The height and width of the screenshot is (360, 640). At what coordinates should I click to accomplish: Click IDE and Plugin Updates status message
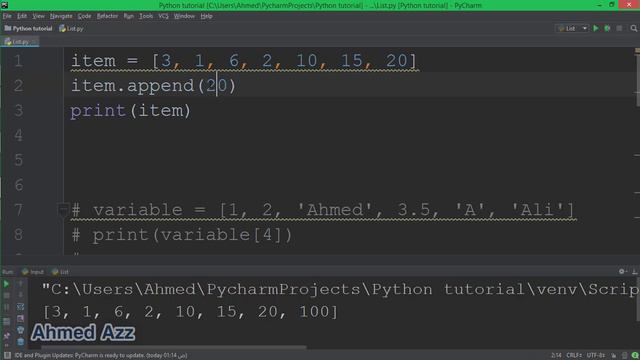pyautogui.click(x=101, y=356)
